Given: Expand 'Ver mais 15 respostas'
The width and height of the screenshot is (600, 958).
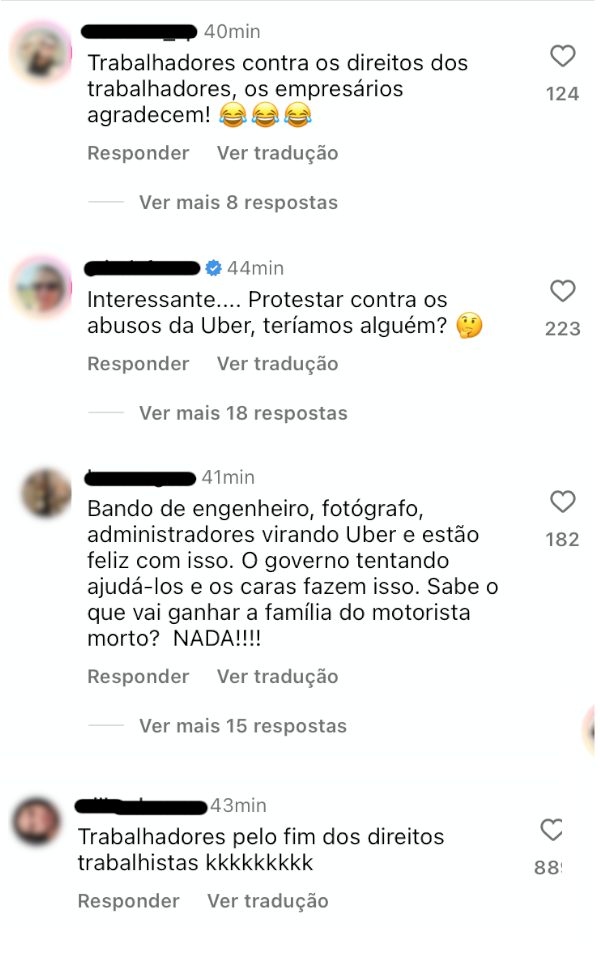Looking at the screenshot, I should [x=243, y=726].
